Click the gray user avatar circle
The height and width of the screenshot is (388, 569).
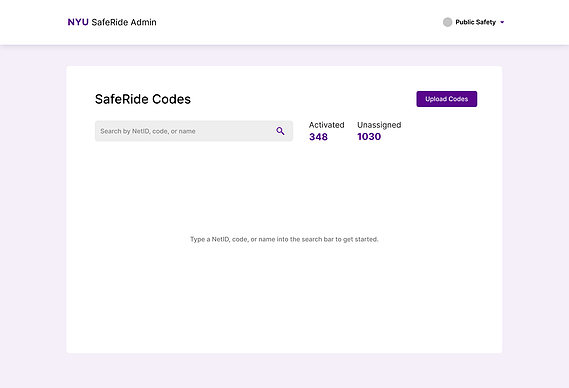[447, 22]
